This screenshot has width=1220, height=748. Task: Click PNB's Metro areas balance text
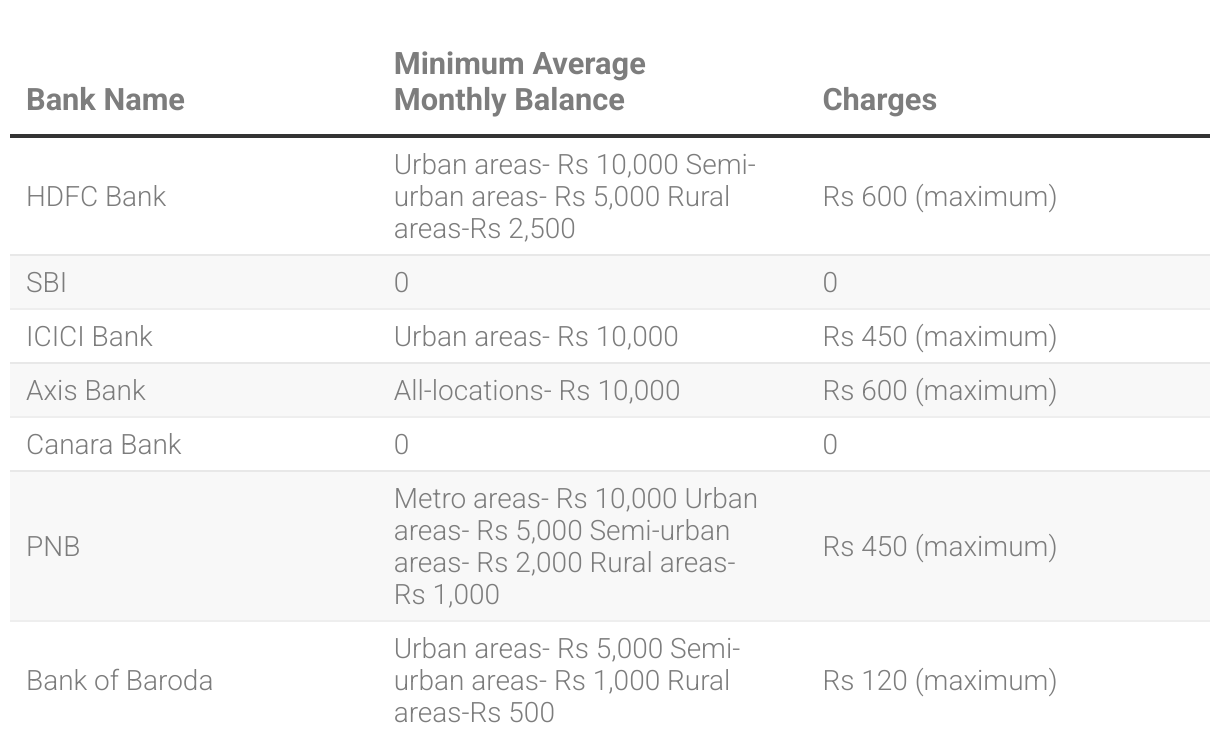576,547
